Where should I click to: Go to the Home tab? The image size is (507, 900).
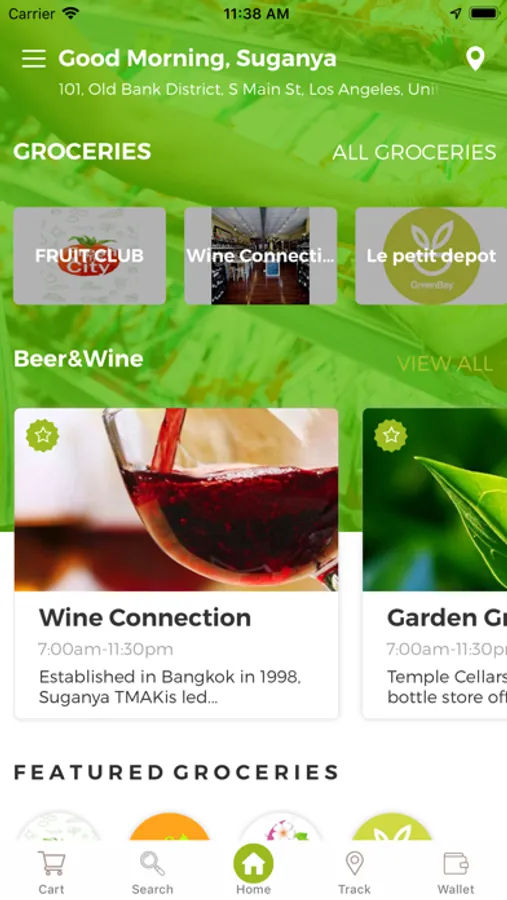(x=253, y=870)
